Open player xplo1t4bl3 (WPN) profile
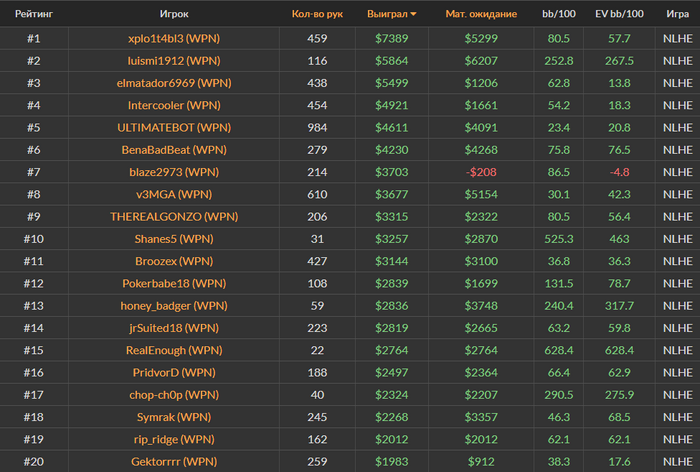The image size is (700, 472). (x=174, y=39)
